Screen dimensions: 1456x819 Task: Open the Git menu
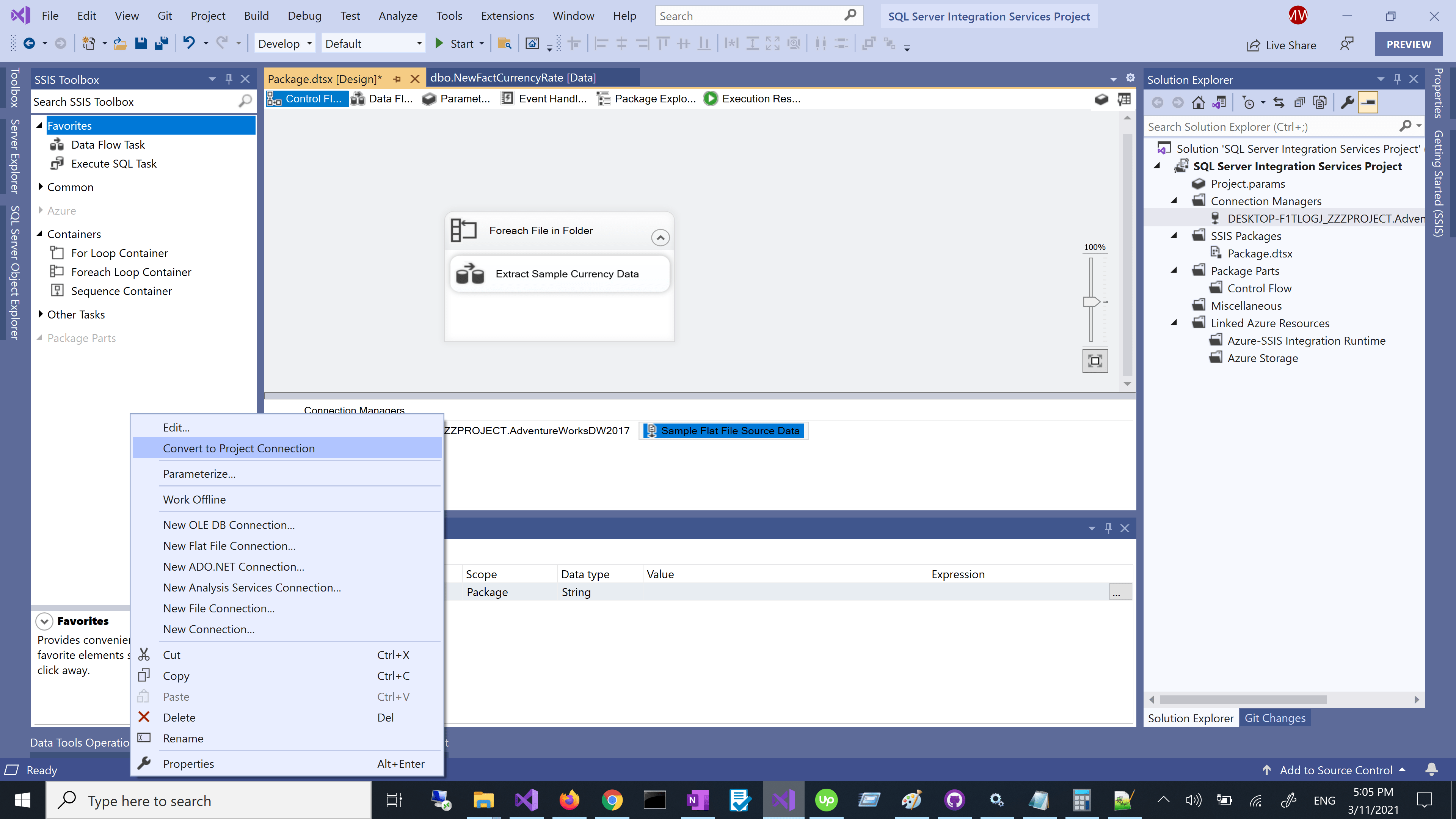pyautogui.click(x=165, y=15)
